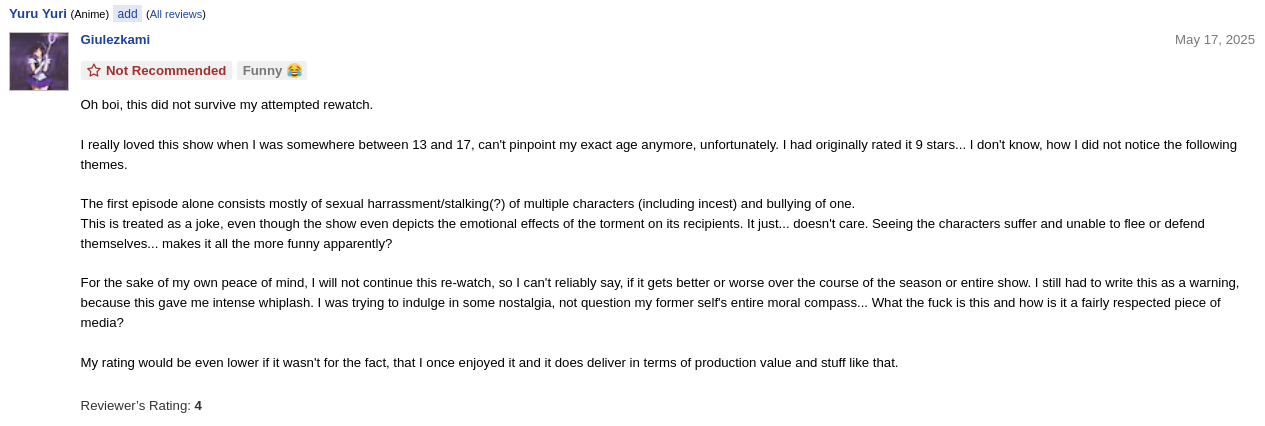This screenshot has height=426, width=1265.
Task: Select the Not Recommended tag text
Action: (166, 71)
